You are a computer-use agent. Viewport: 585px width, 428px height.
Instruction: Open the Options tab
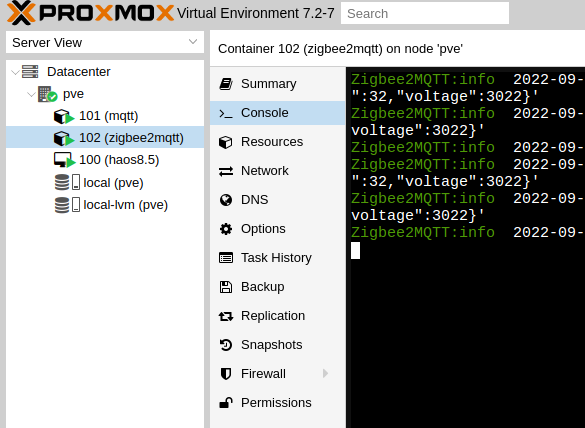pos(278,229)
